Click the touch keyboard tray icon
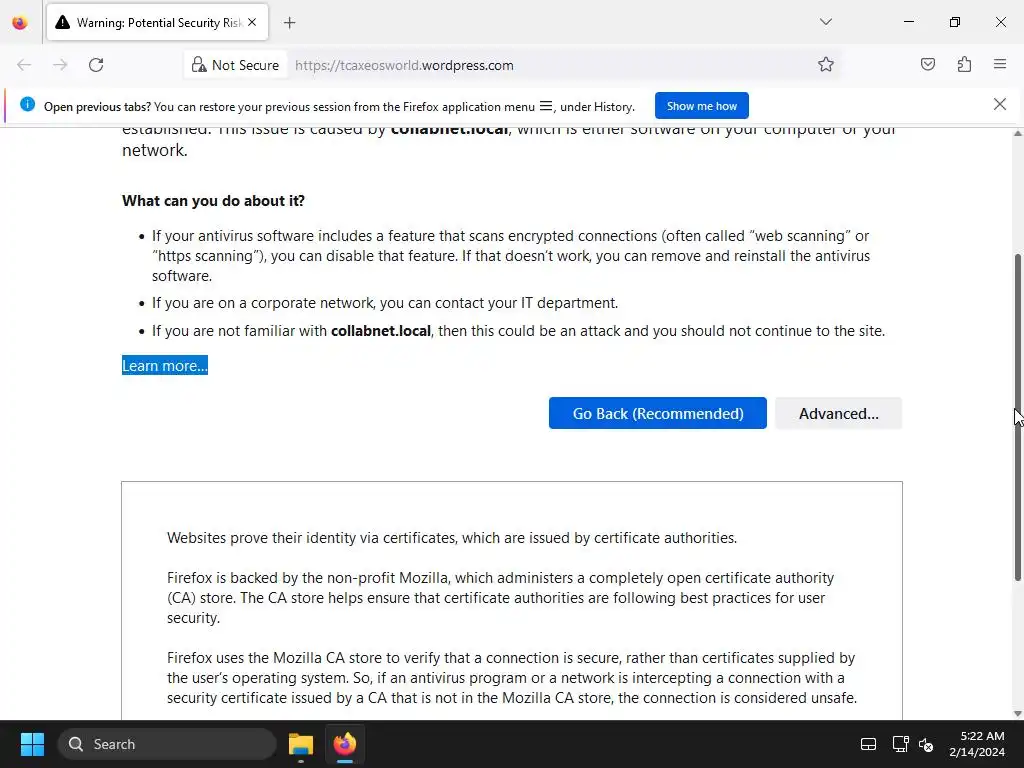 [868, 744]
